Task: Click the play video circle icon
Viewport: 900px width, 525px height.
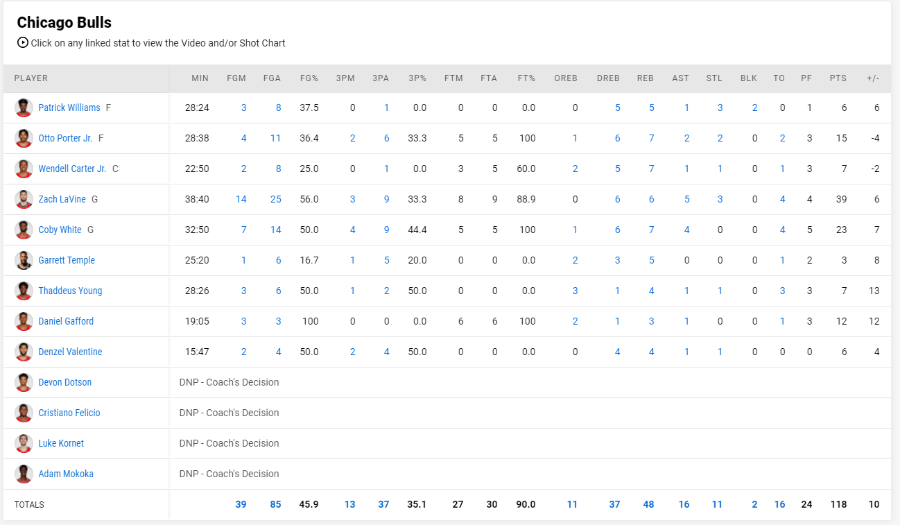Action: (22, 42)
